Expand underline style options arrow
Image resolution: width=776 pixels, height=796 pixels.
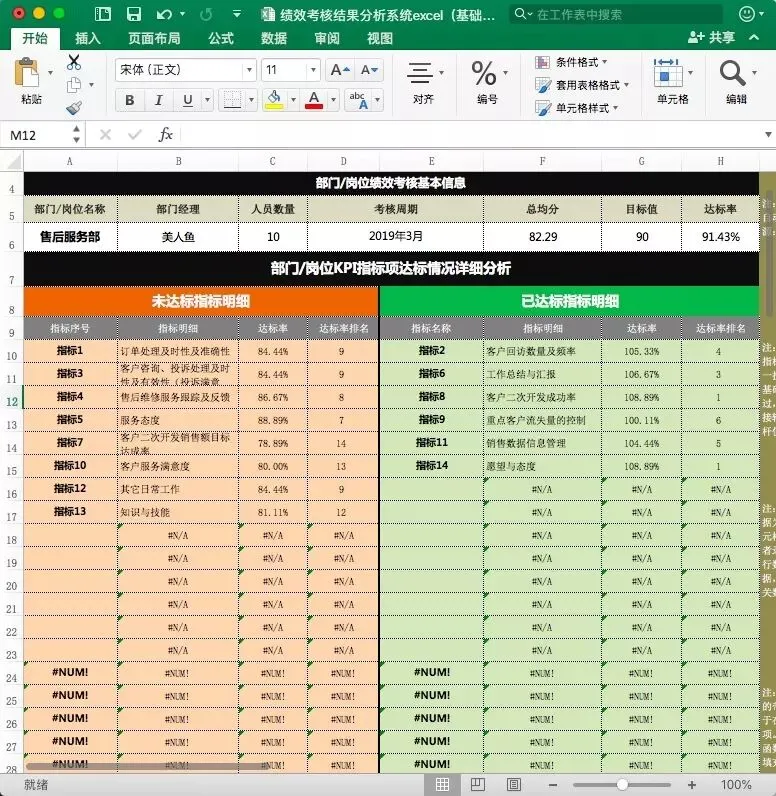[x=207, y=100]
